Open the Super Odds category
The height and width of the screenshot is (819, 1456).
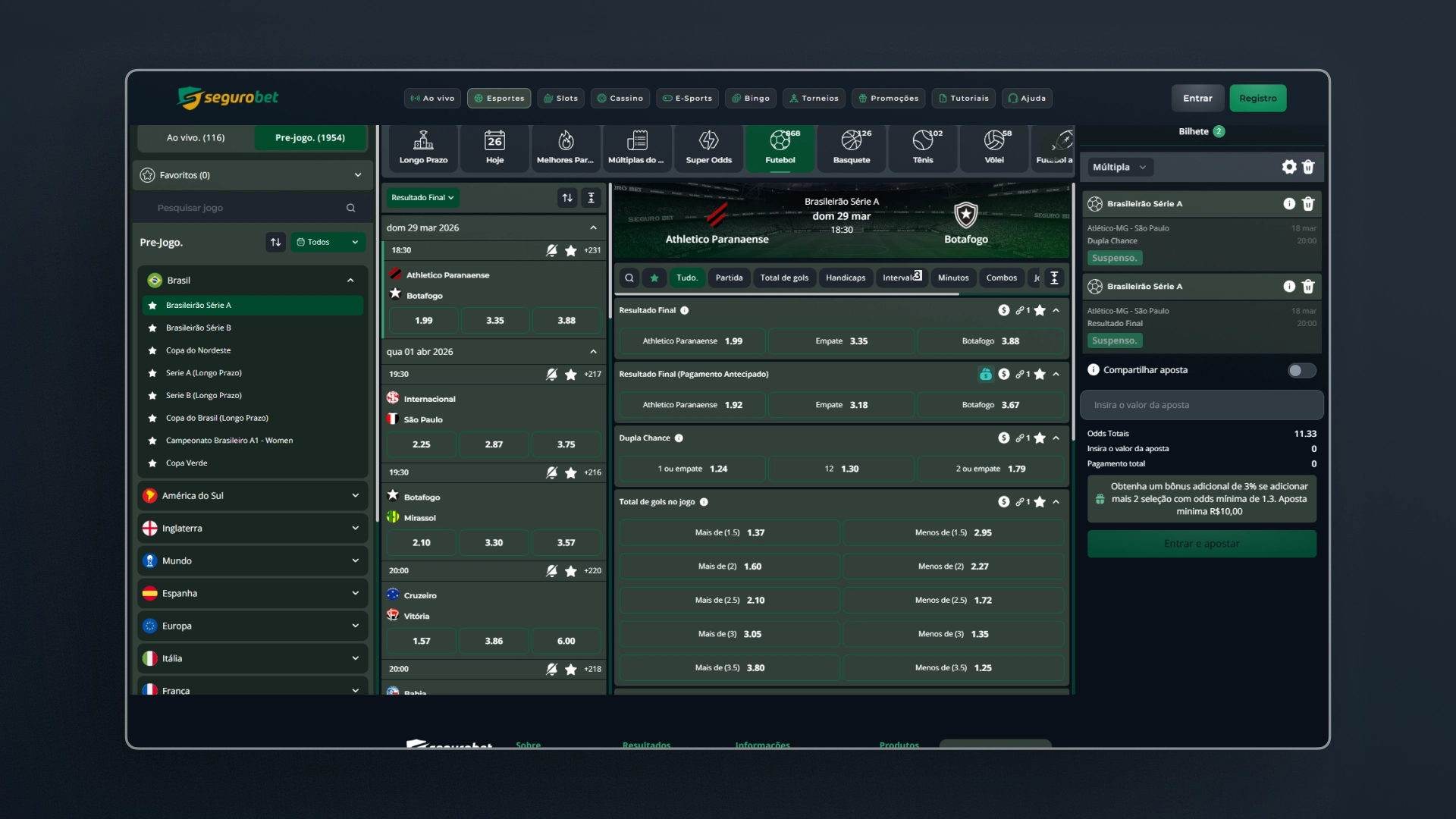pyautogui.click(x=708, y=147)
